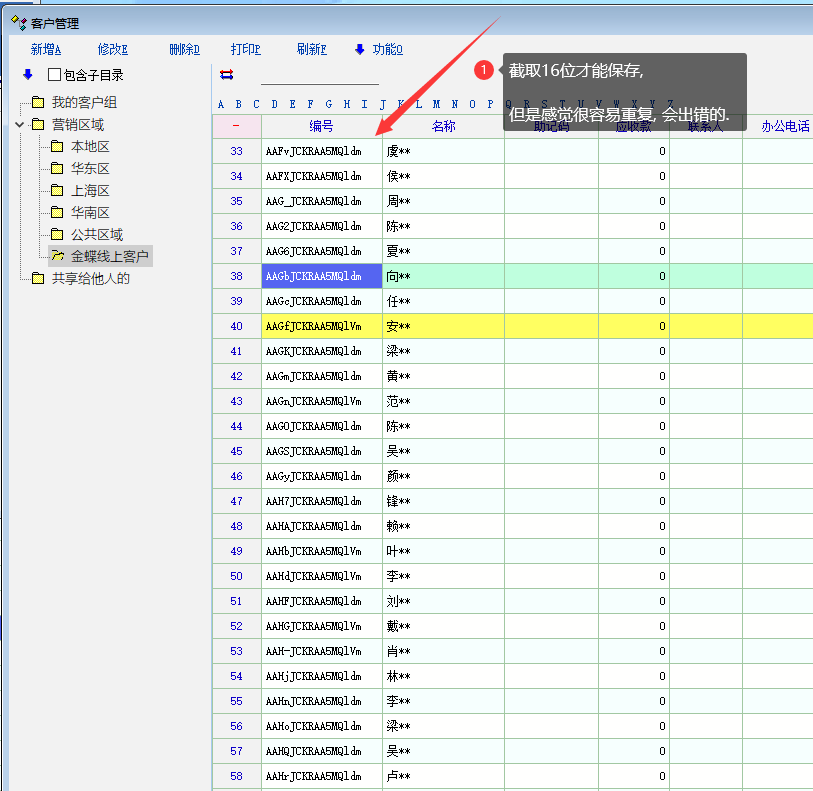Click 新增 in the menu bar
This screenshot has width=813, height=791.
click(x=45, y=49)
